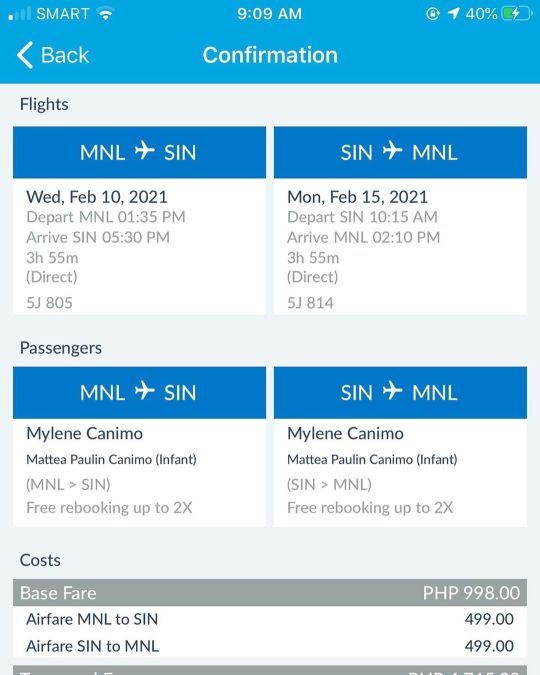Tap the Back chevron arrow icon
This screenshot has height=675, width=540.
click(25, 55)
